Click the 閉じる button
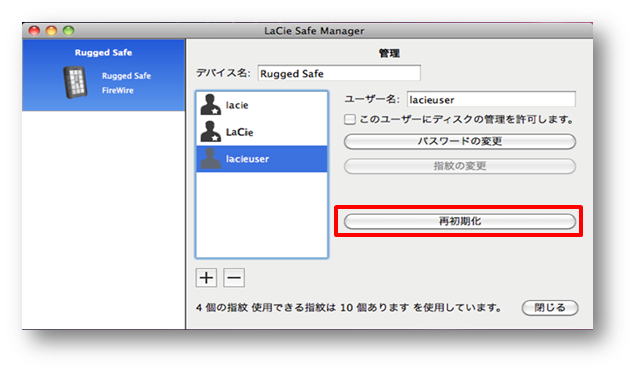The image size is (635, 372). [x=550, y=308]
